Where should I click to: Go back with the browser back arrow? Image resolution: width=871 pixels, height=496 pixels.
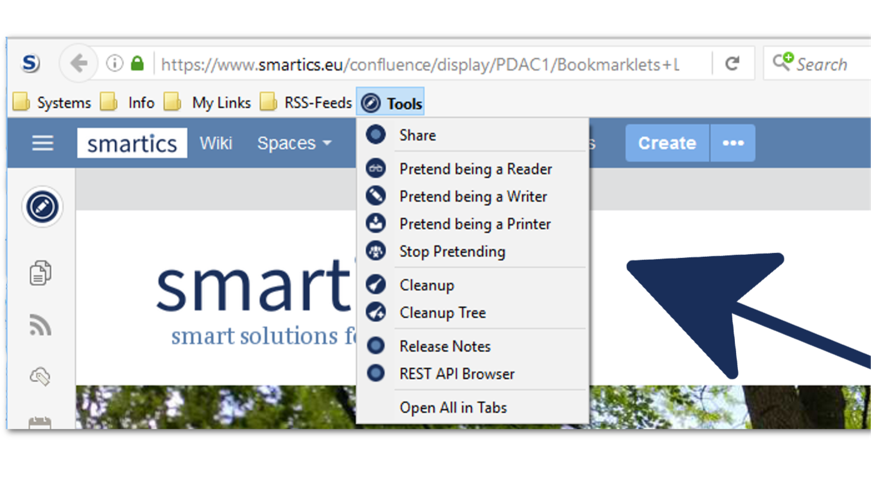(x=79, y=63)
